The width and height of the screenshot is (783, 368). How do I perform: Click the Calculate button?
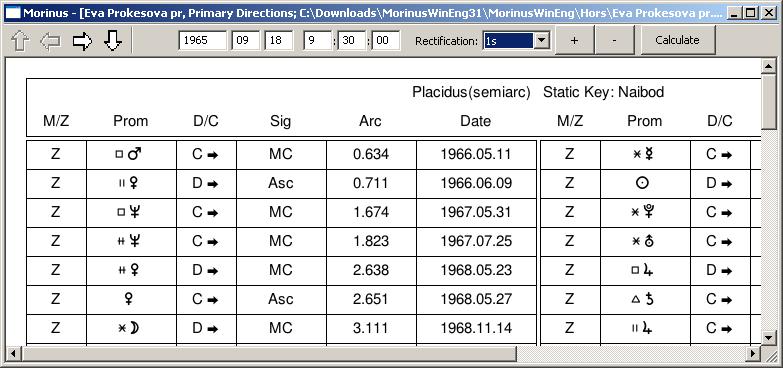coord(677,40)
